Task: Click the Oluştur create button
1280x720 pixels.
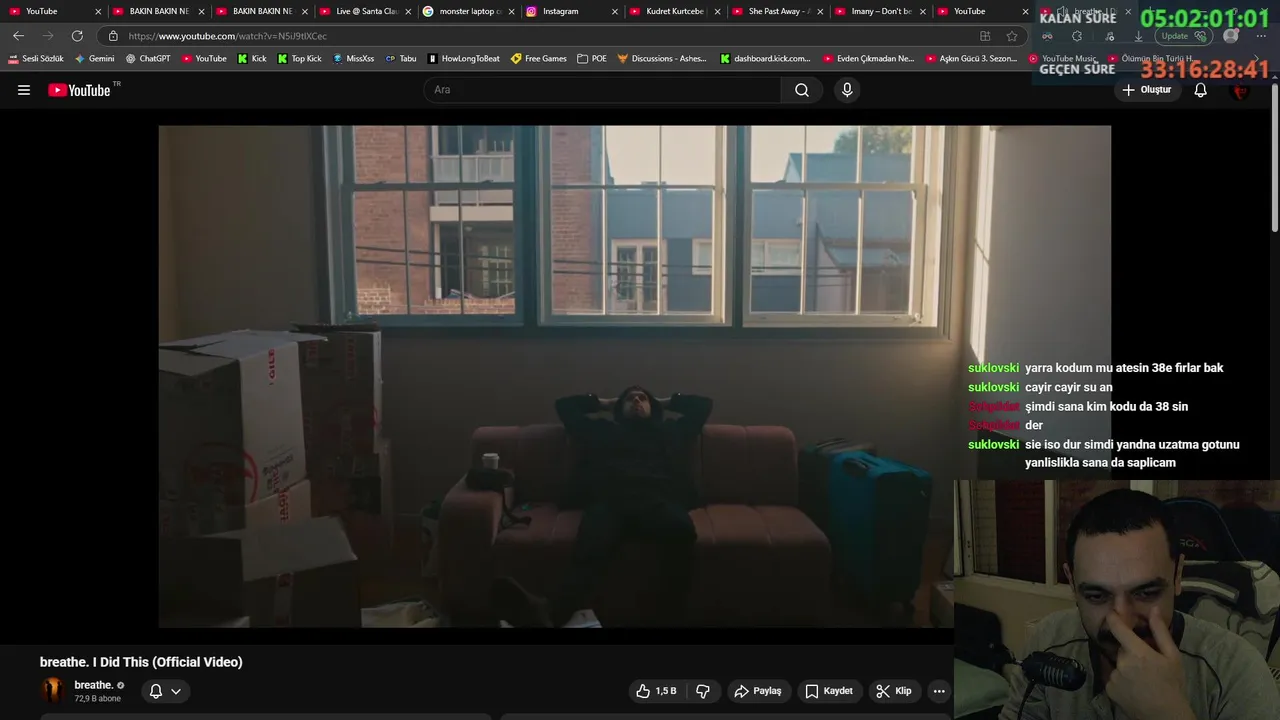Action: pyautogui.click(x=1147, y=90)
